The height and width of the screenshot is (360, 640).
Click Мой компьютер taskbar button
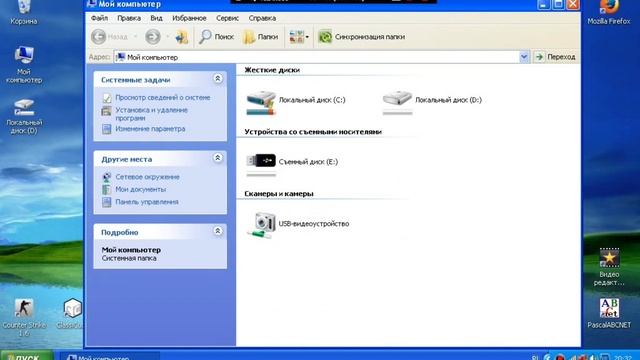(x=109, y=356)
